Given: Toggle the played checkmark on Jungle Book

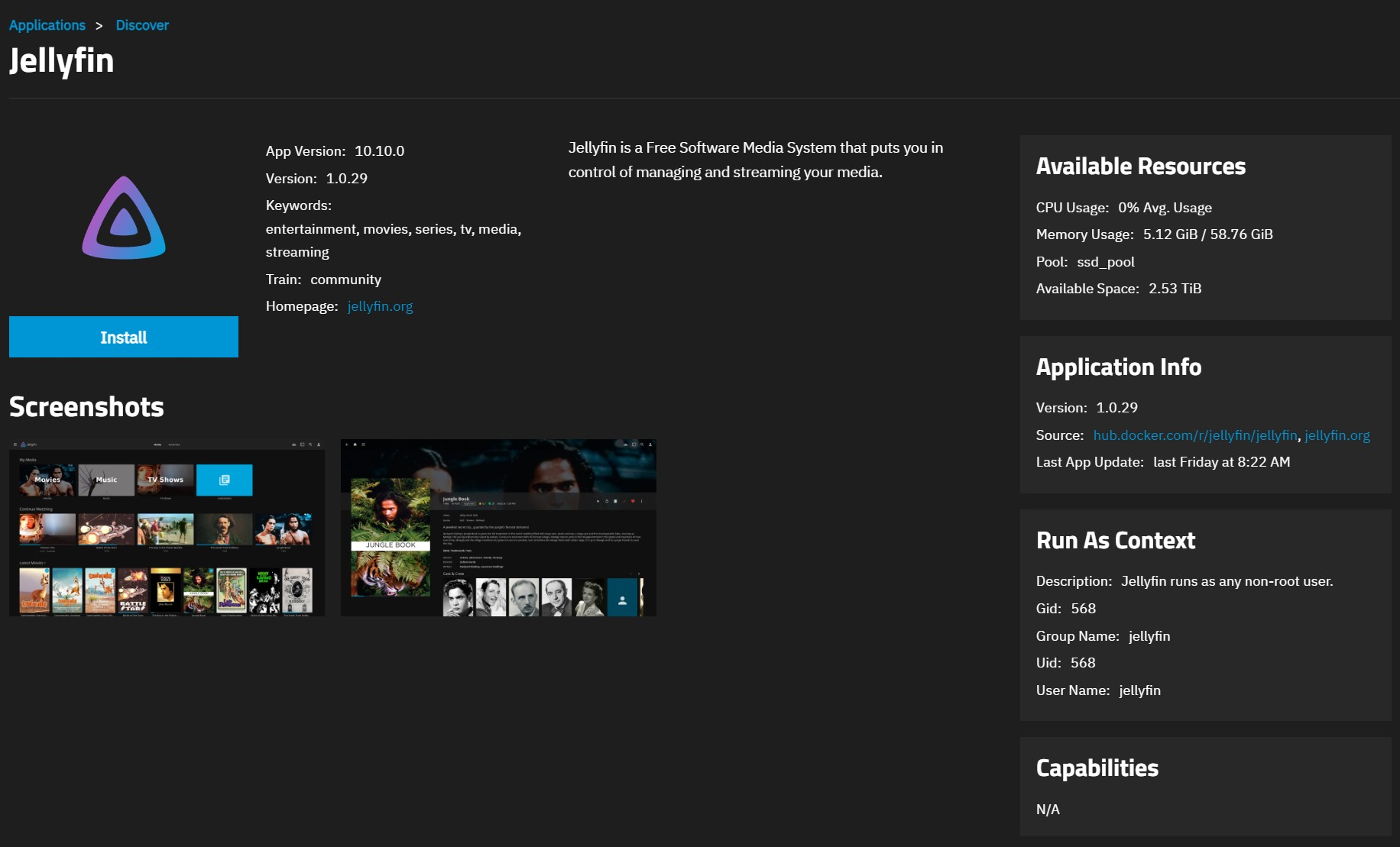Looking at the screenshot, I should [624, 499].
